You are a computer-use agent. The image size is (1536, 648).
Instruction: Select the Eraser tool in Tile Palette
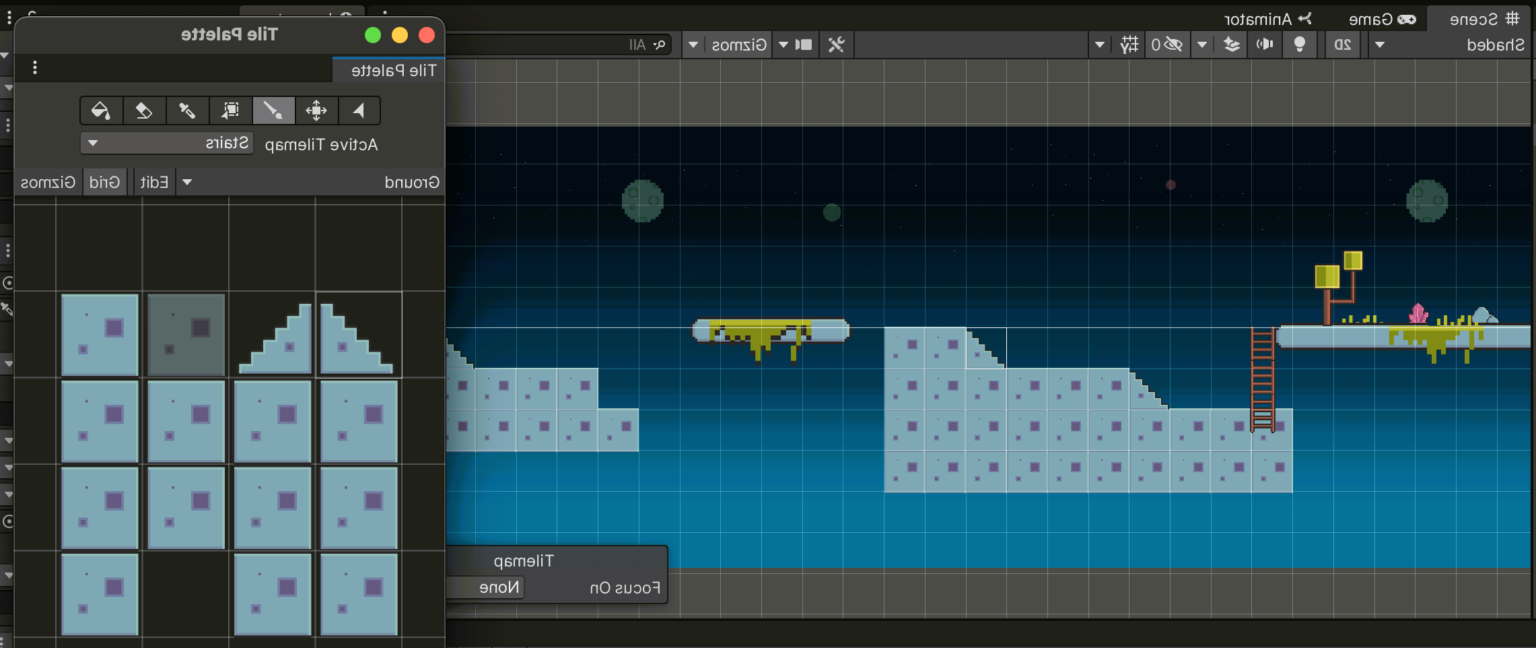coord(144,110)
